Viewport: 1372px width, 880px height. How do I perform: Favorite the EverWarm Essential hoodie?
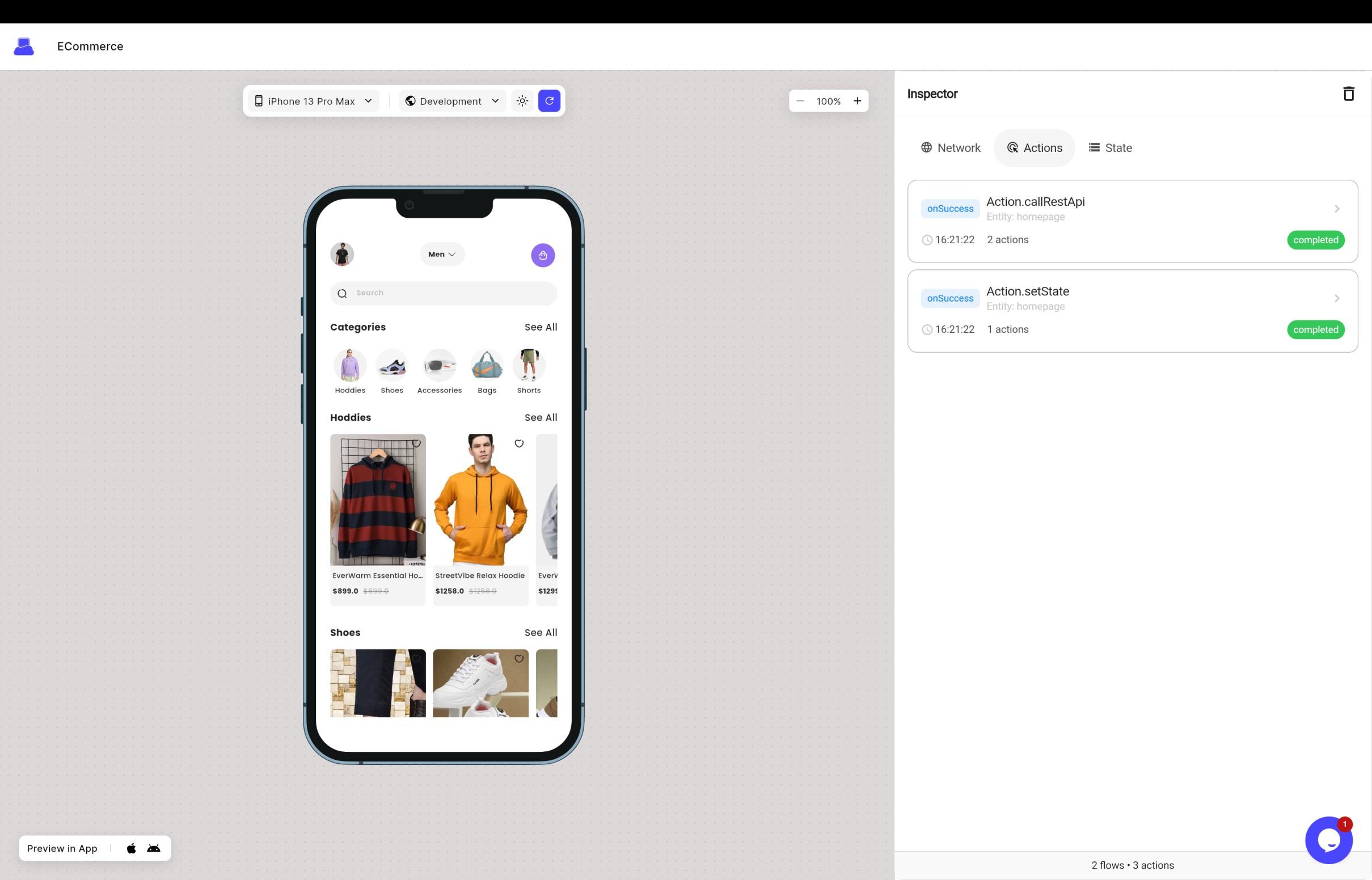416,443
